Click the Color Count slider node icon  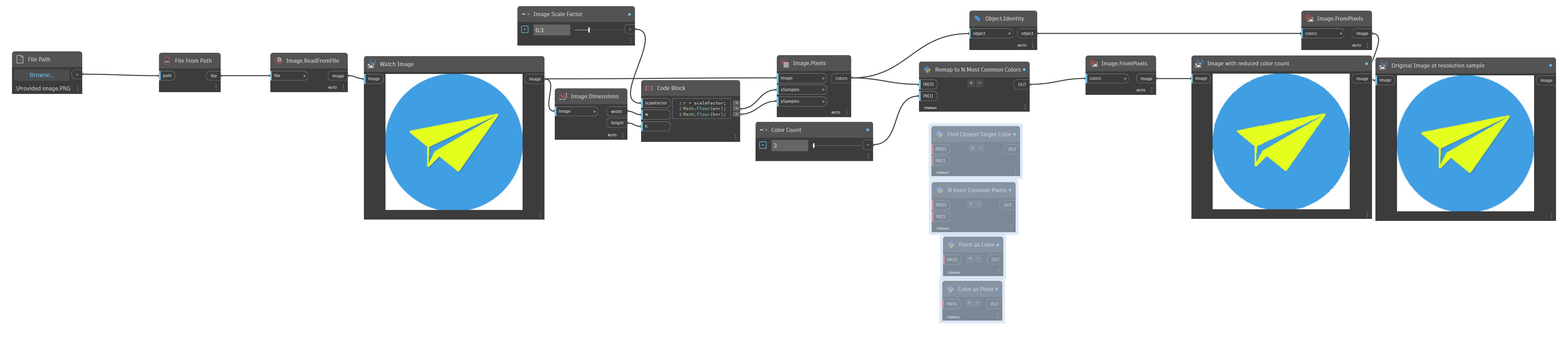pos(763,129)
